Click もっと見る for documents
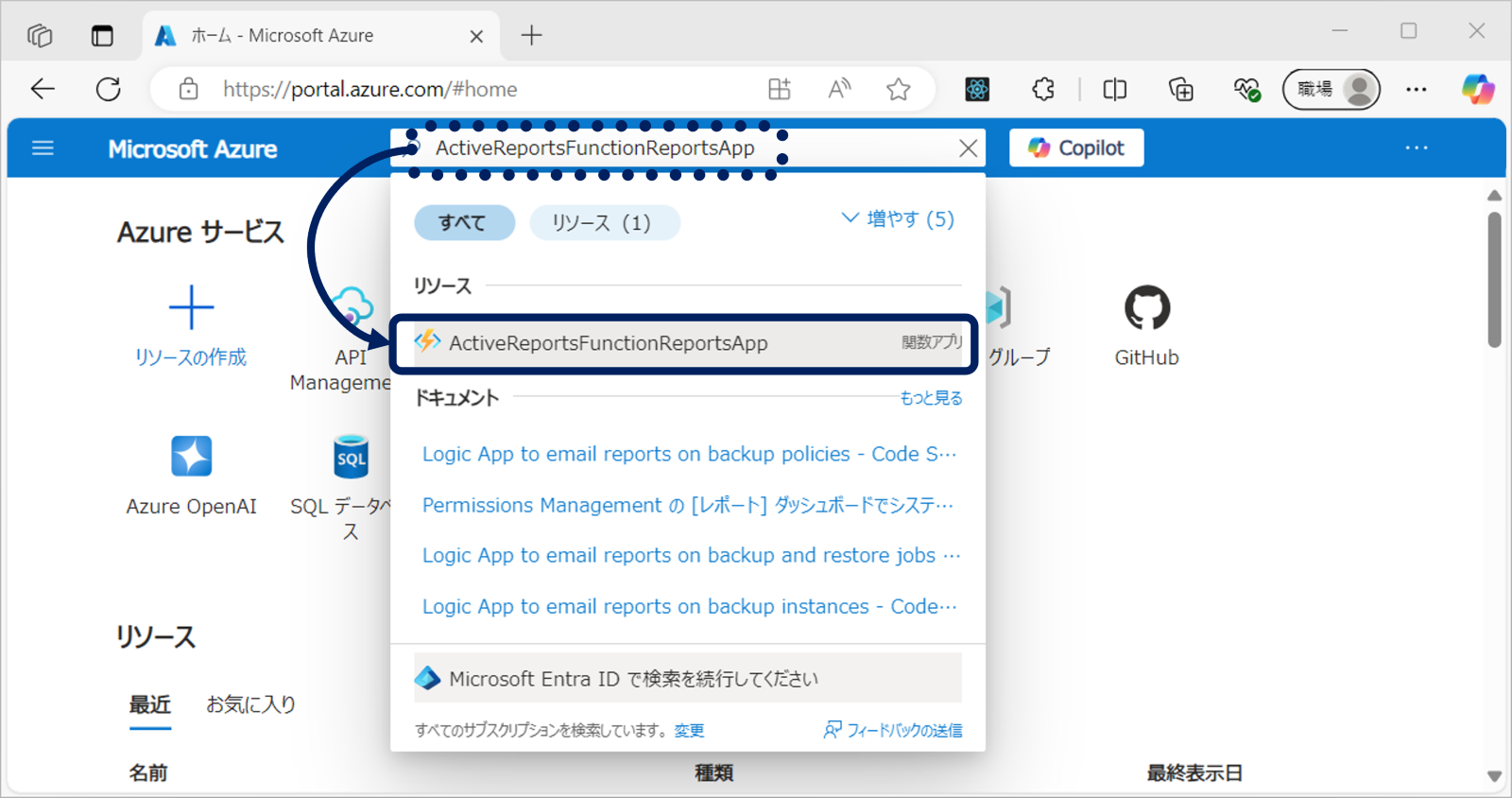The height and width of the screenshot is (798, 1512). pyautogui.click(x=931, y=398)
